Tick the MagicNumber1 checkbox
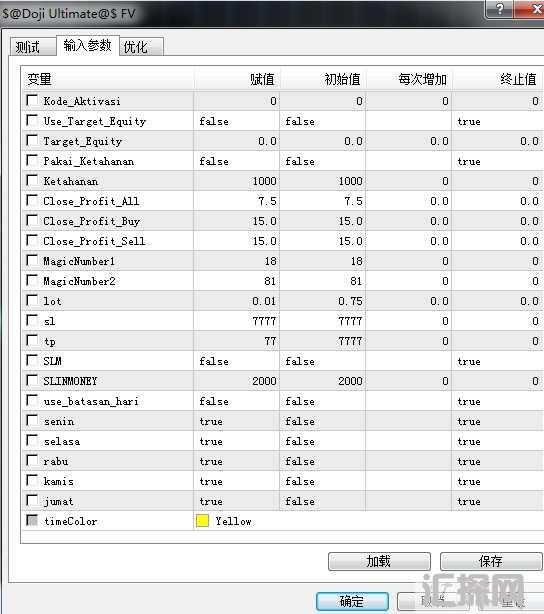This screenshot has height=614, width=544. click(x=32, y=260)
